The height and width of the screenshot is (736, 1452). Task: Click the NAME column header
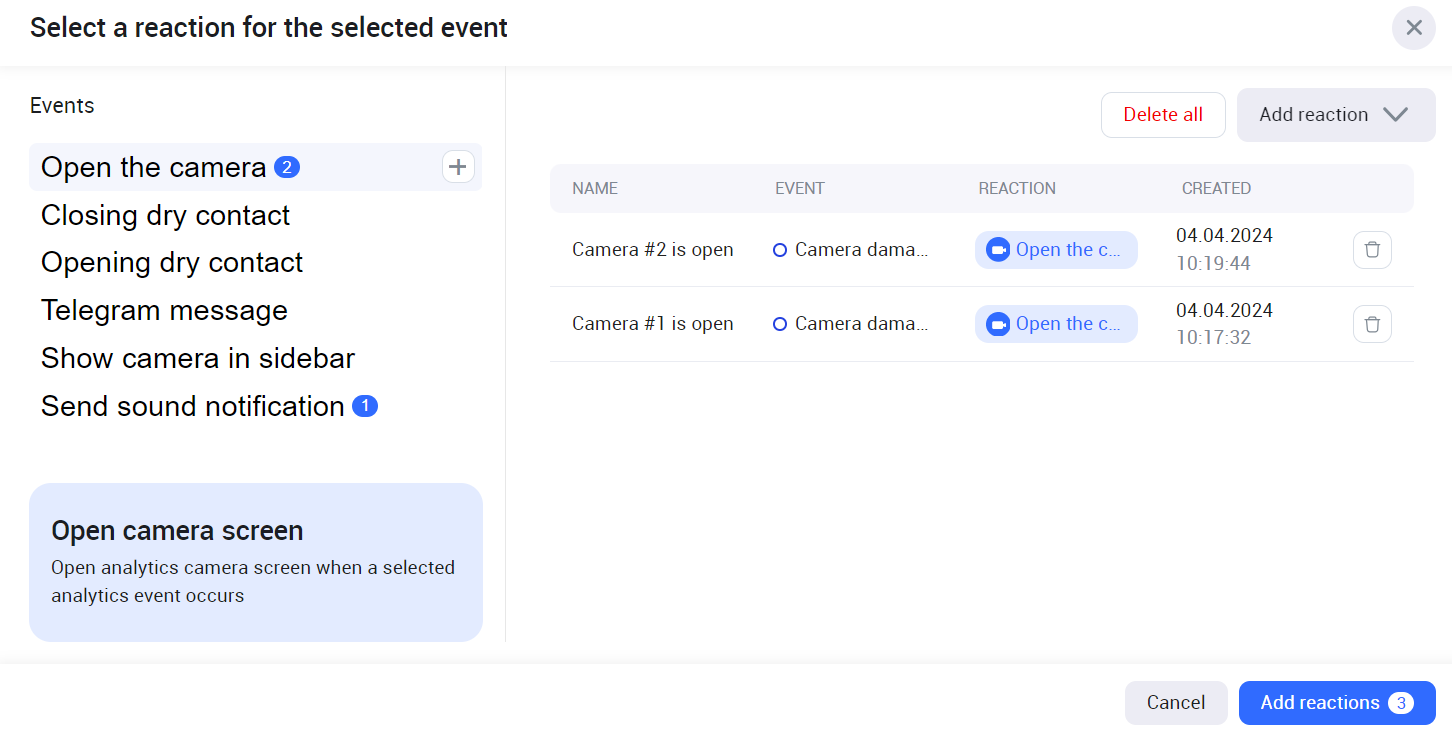pos(594,188)
